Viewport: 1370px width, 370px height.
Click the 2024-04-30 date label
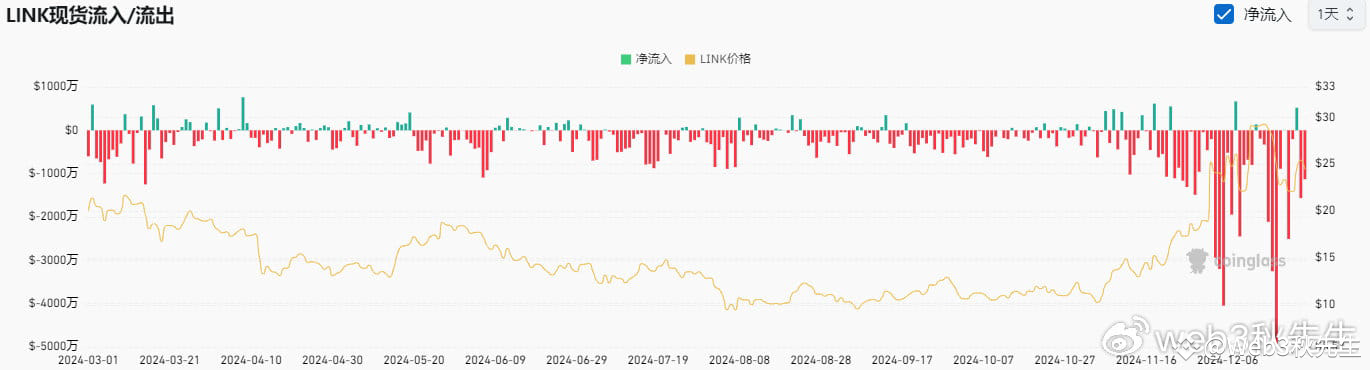(x=332, y=359)
